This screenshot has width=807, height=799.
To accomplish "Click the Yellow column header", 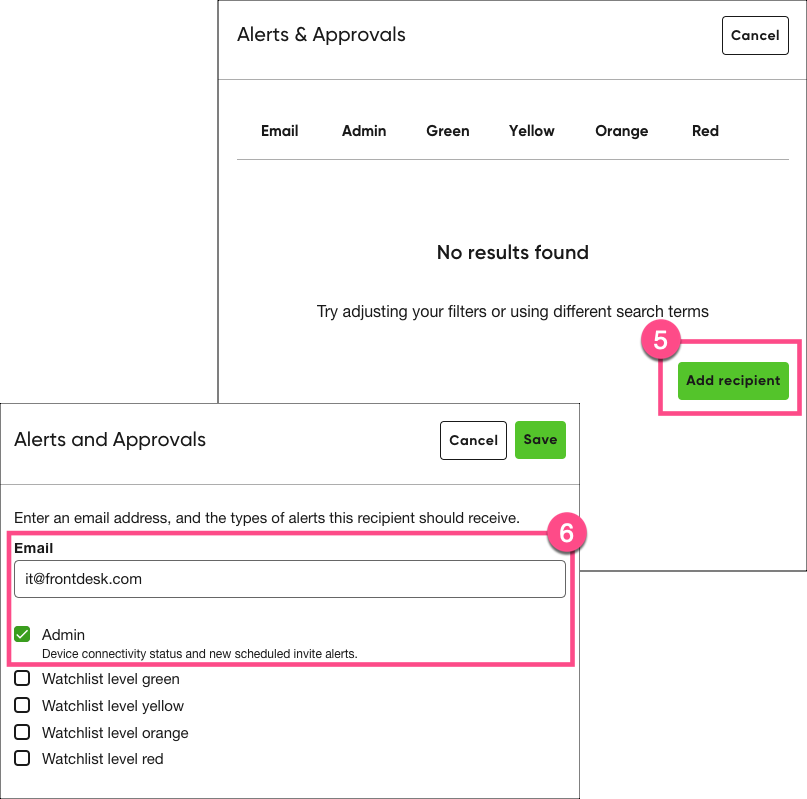I will (532, 131).
